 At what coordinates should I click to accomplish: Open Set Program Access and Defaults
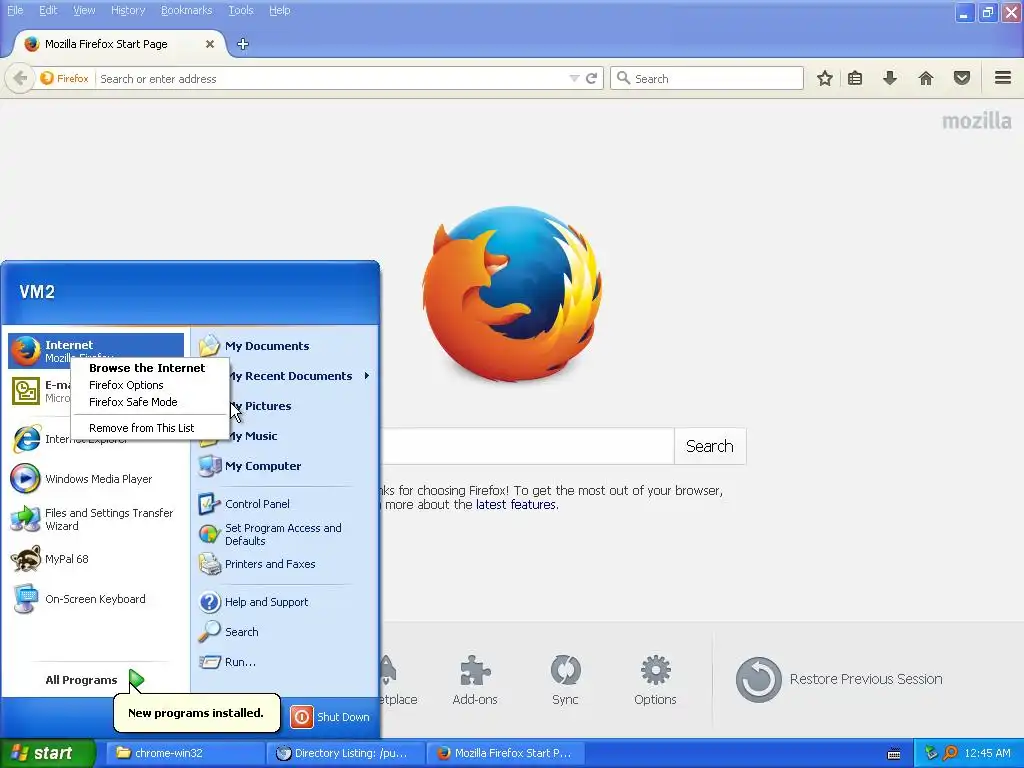click(x=285, y=534)
